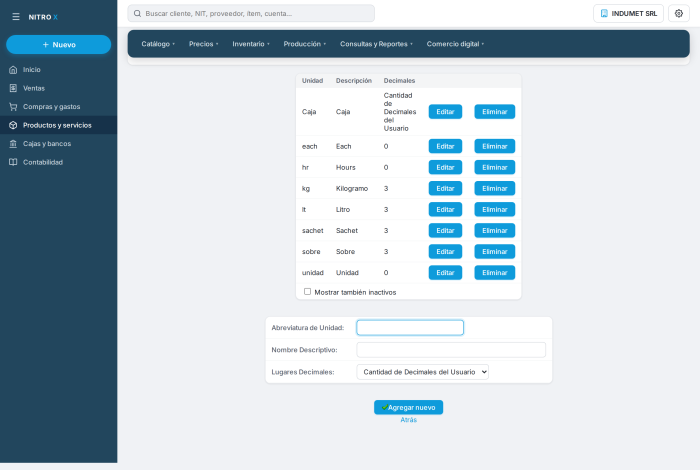700x470 pixels.
Task: Expand the Catálogo menu
Action: 158,44
